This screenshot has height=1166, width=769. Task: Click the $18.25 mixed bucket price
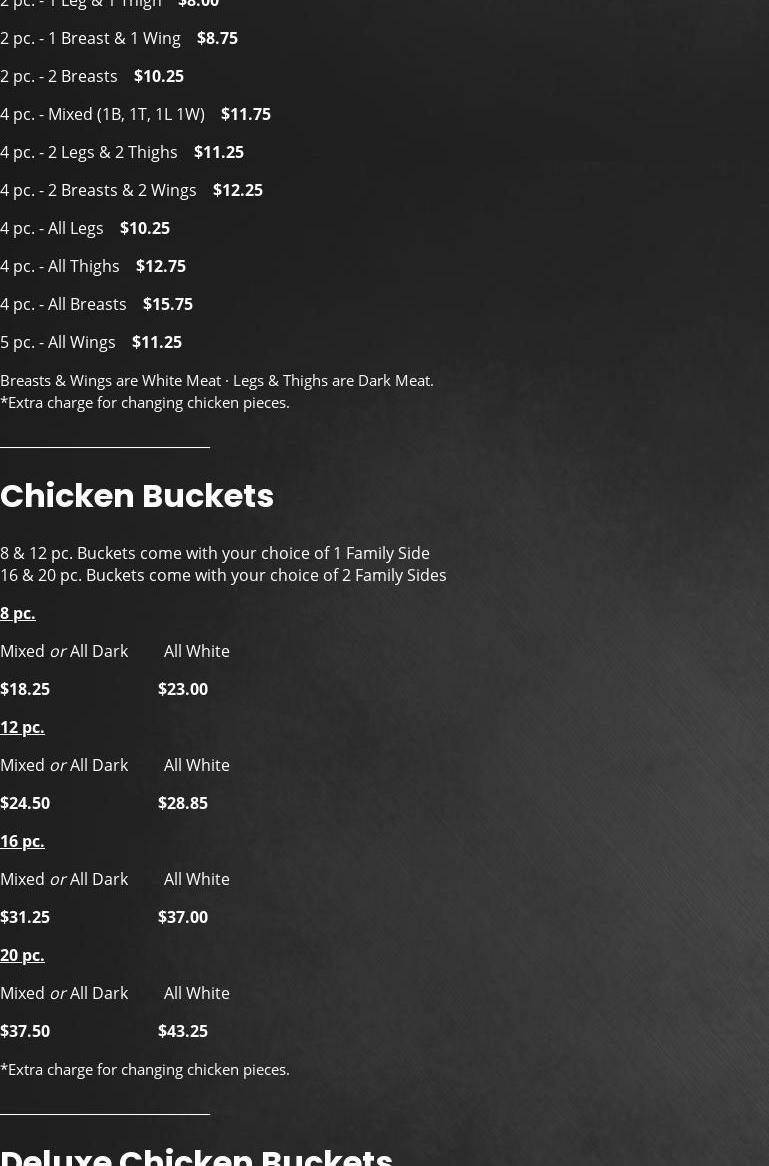[25, 689]
